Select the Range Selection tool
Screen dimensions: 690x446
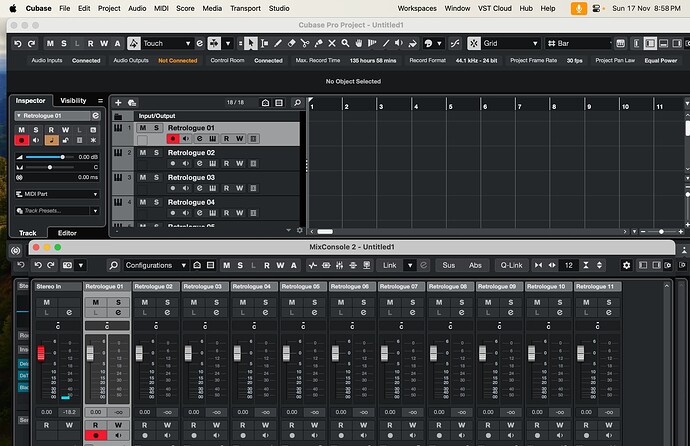coord(264,43)
